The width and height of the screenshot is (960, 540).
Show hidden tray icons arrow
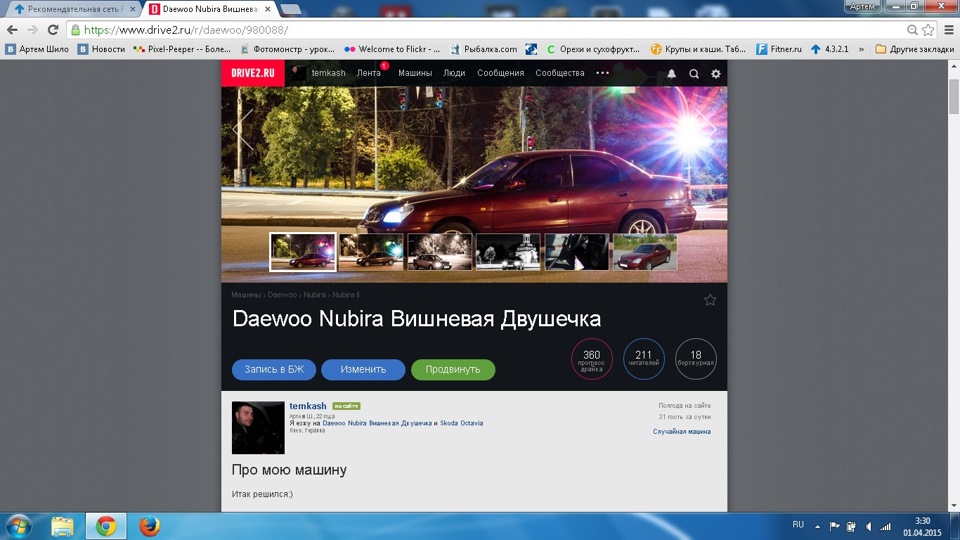point(817,526)
